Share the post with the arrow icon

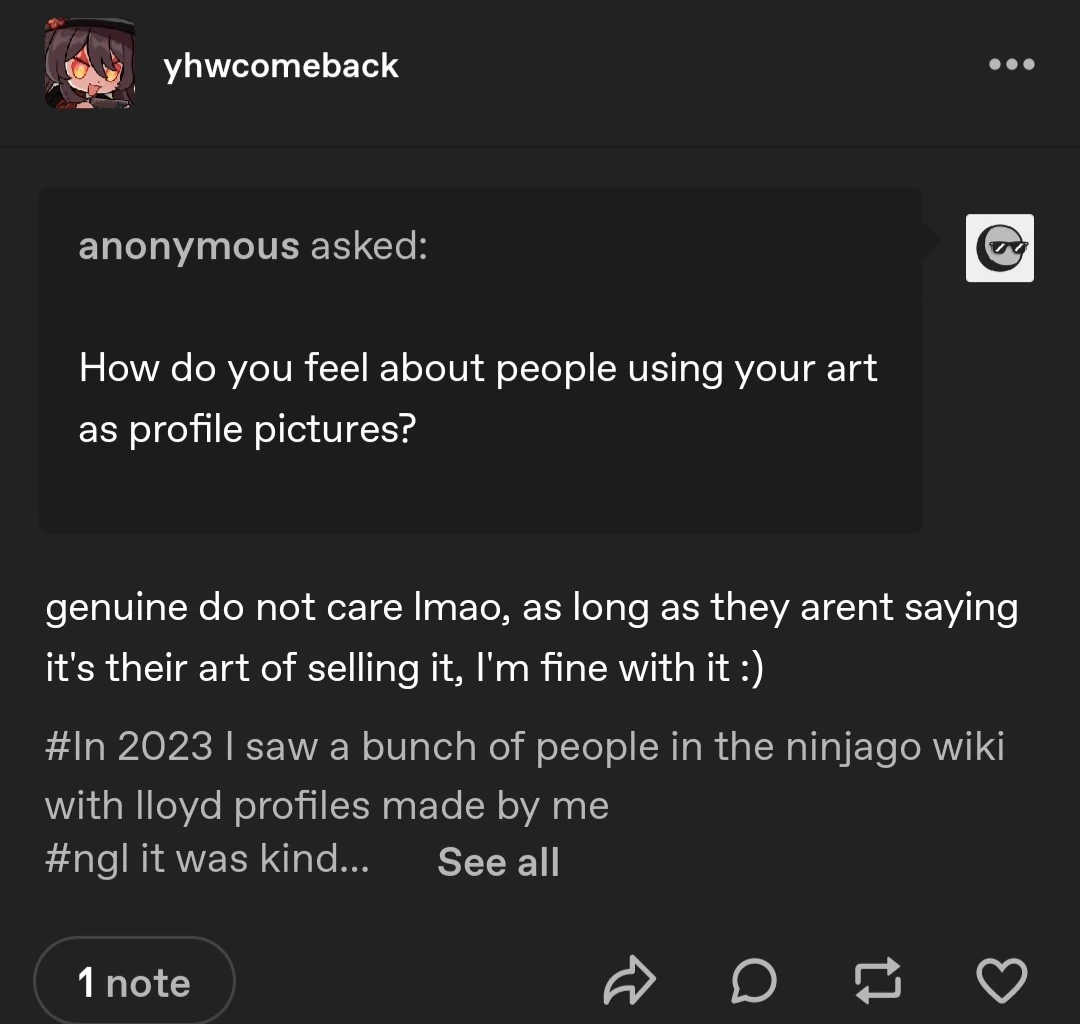point(630,981)
